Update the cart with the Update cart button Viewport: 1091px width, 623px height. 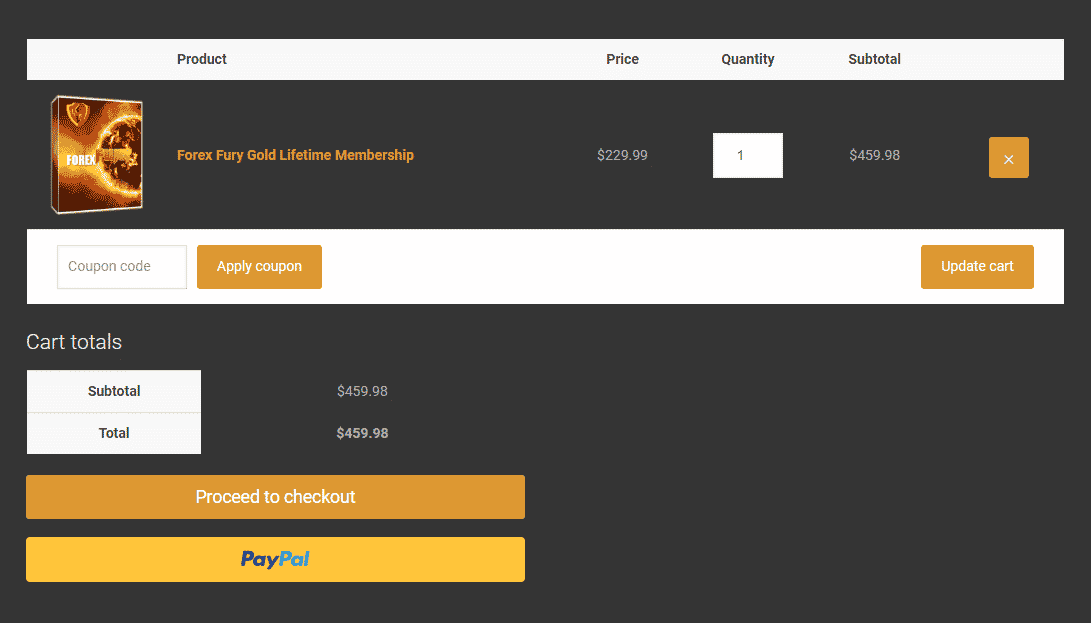pyautogui.click(x=977, y=267)
